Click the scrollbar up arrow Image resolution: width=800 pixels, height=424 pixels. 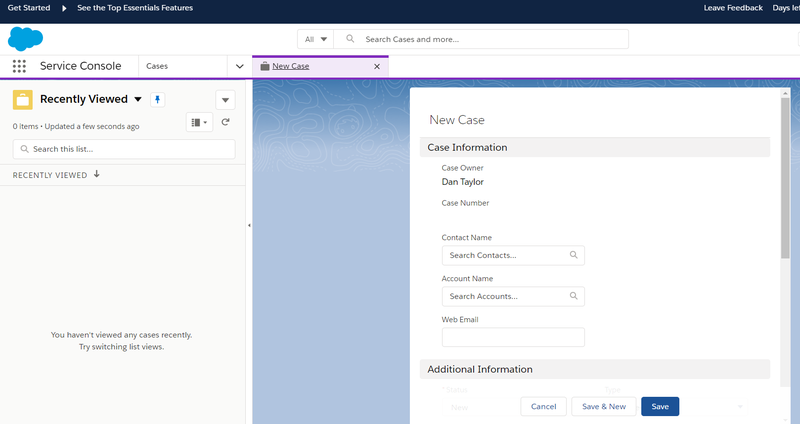pyautogui.click(x=785, y=93)
